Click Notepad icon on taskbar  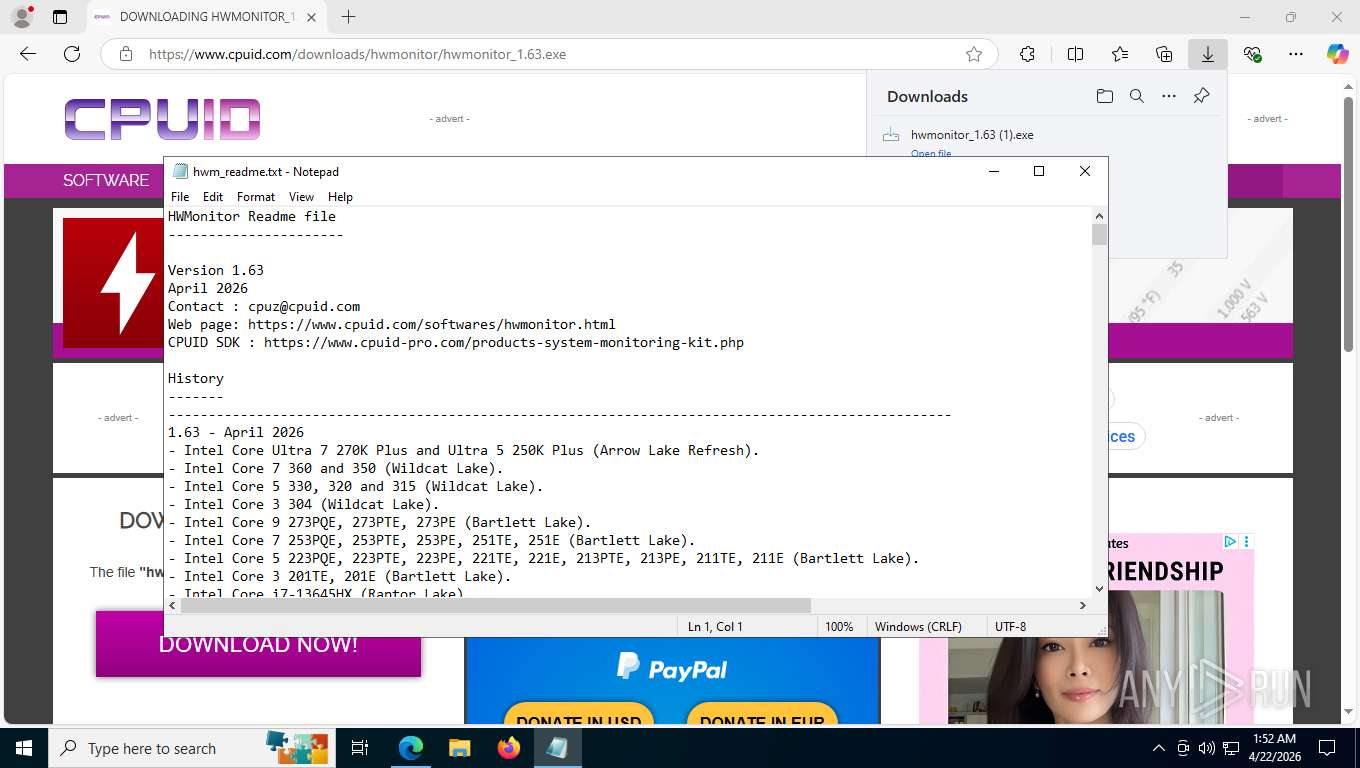point(557,748)
